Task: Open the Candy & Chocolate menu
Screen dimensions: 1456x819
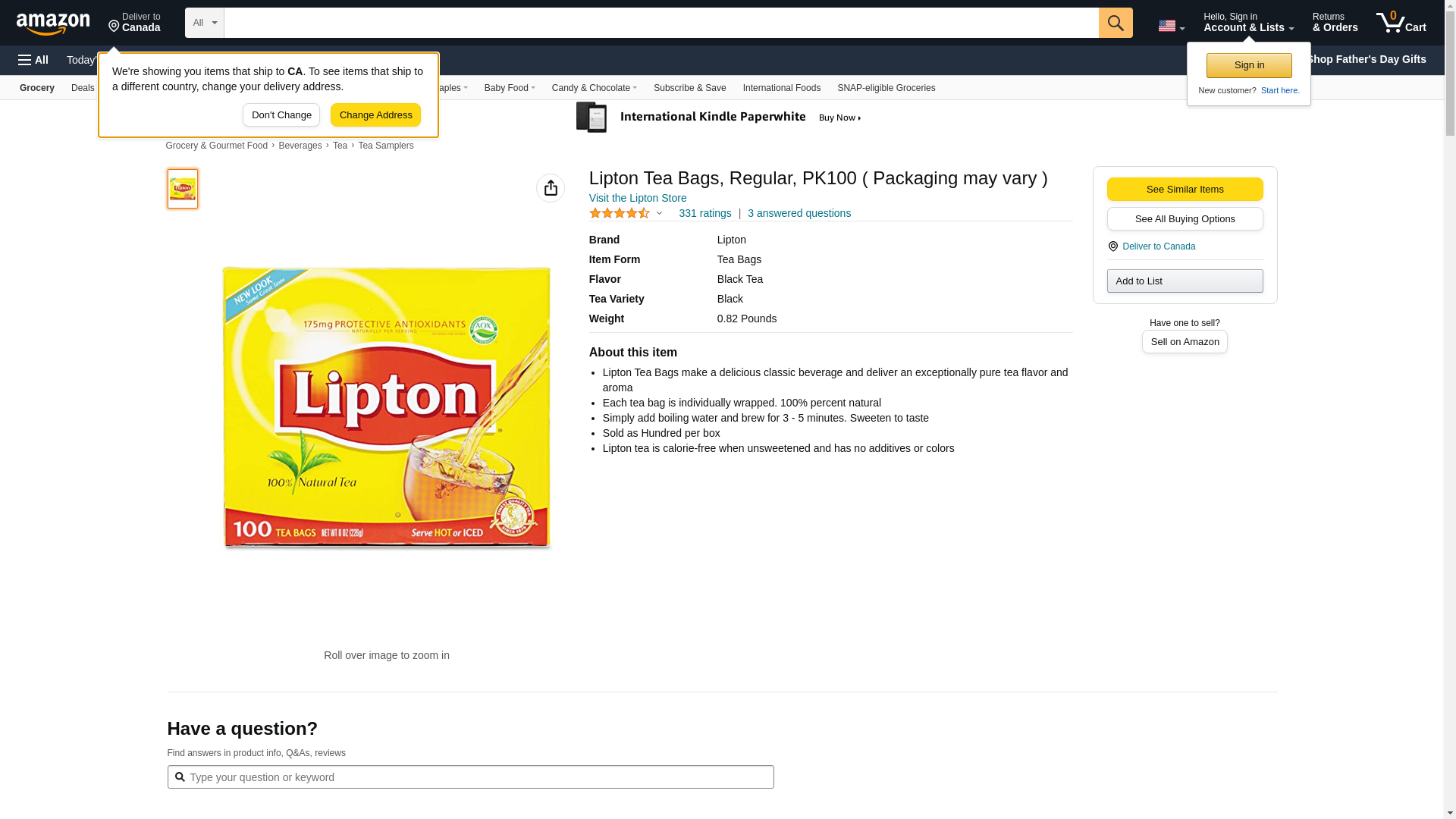Action: point(594,88)
